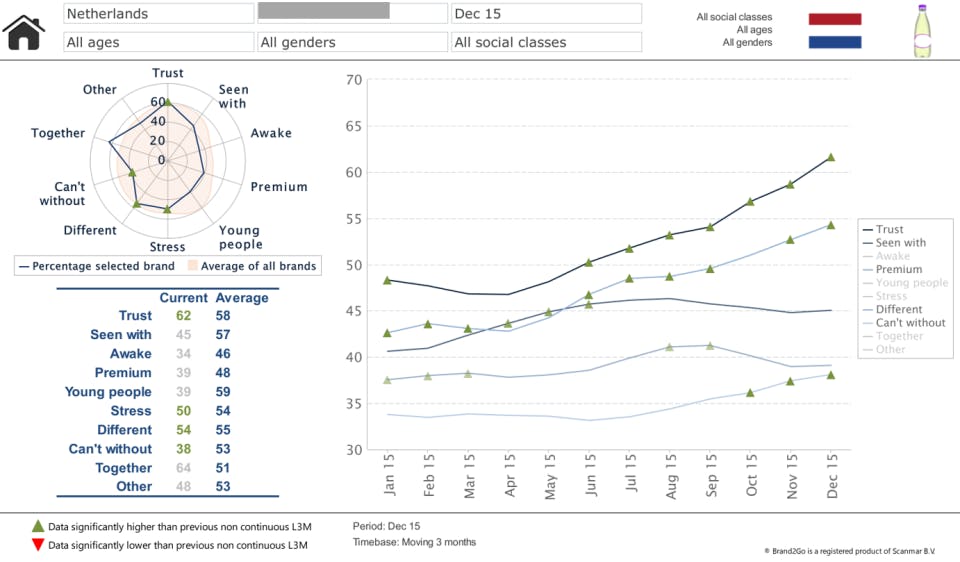Image resolution: width=960 pixels, height=562 pixels.
Task: Open the Netherlands country dropdown
Action: click(159, 13)
